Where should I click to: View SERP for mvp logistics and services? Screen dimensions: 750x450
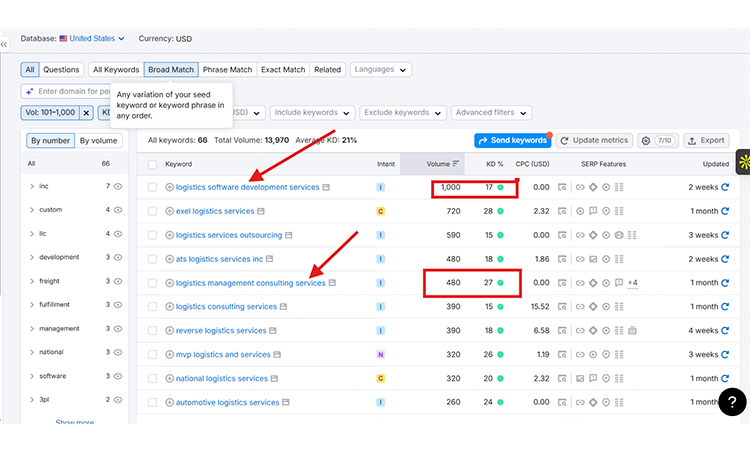(x=562, y=354)
